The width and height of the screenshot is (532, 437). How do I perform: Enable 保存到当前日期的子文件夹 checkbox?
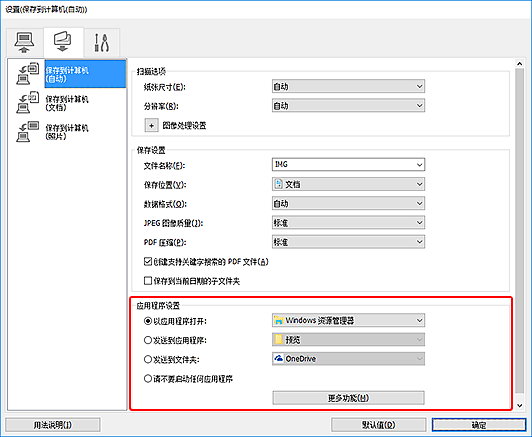pos(148,281)
